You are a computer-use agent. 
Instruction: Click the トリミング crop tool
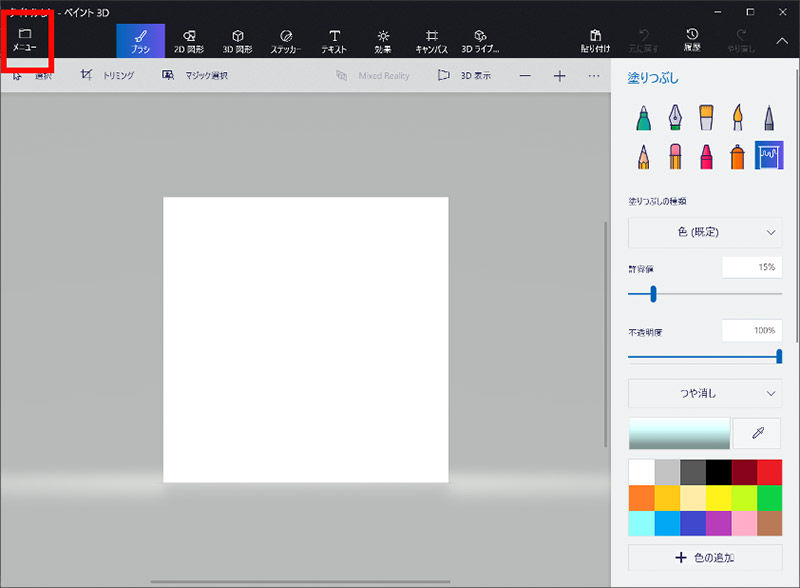coord(108,75)
